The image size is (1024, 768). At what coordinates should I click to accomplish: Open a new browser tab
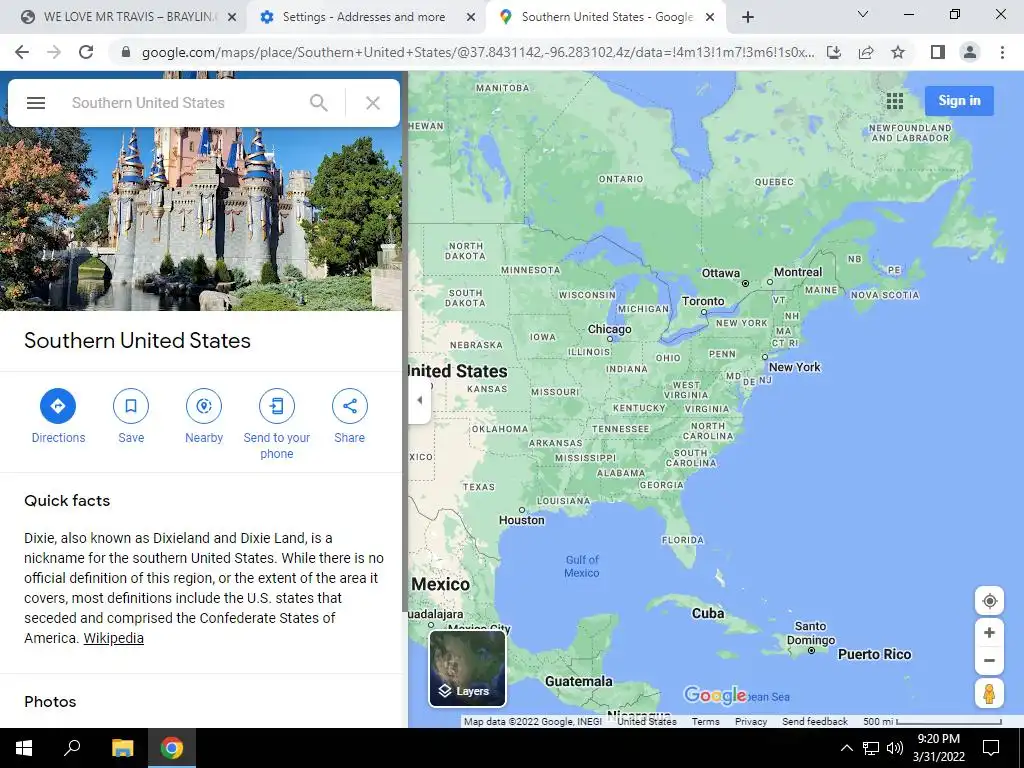pyautogui.click(x=748, y=17)
